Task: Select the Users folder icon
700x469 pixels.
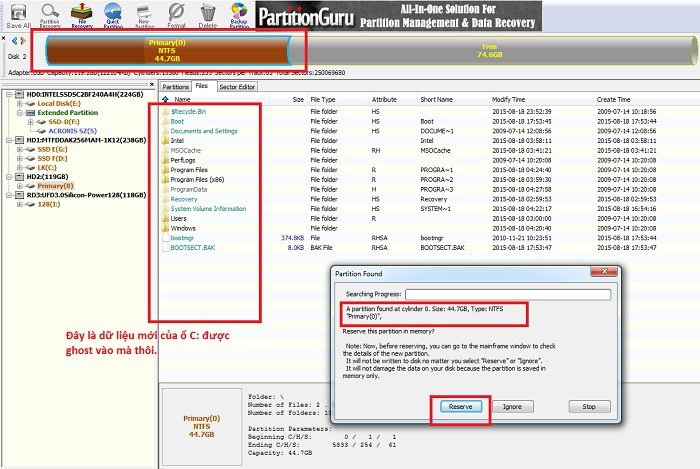Action: [166, 218]
